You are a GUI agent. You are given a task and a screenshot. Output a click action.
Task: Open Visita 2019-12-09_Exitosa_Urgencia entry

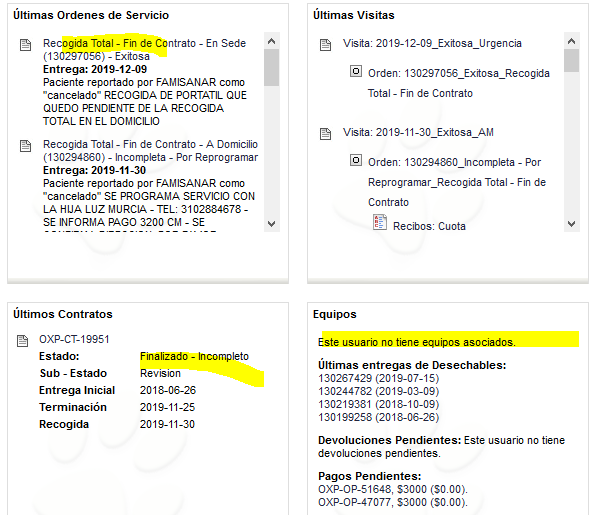click(432, 44)
